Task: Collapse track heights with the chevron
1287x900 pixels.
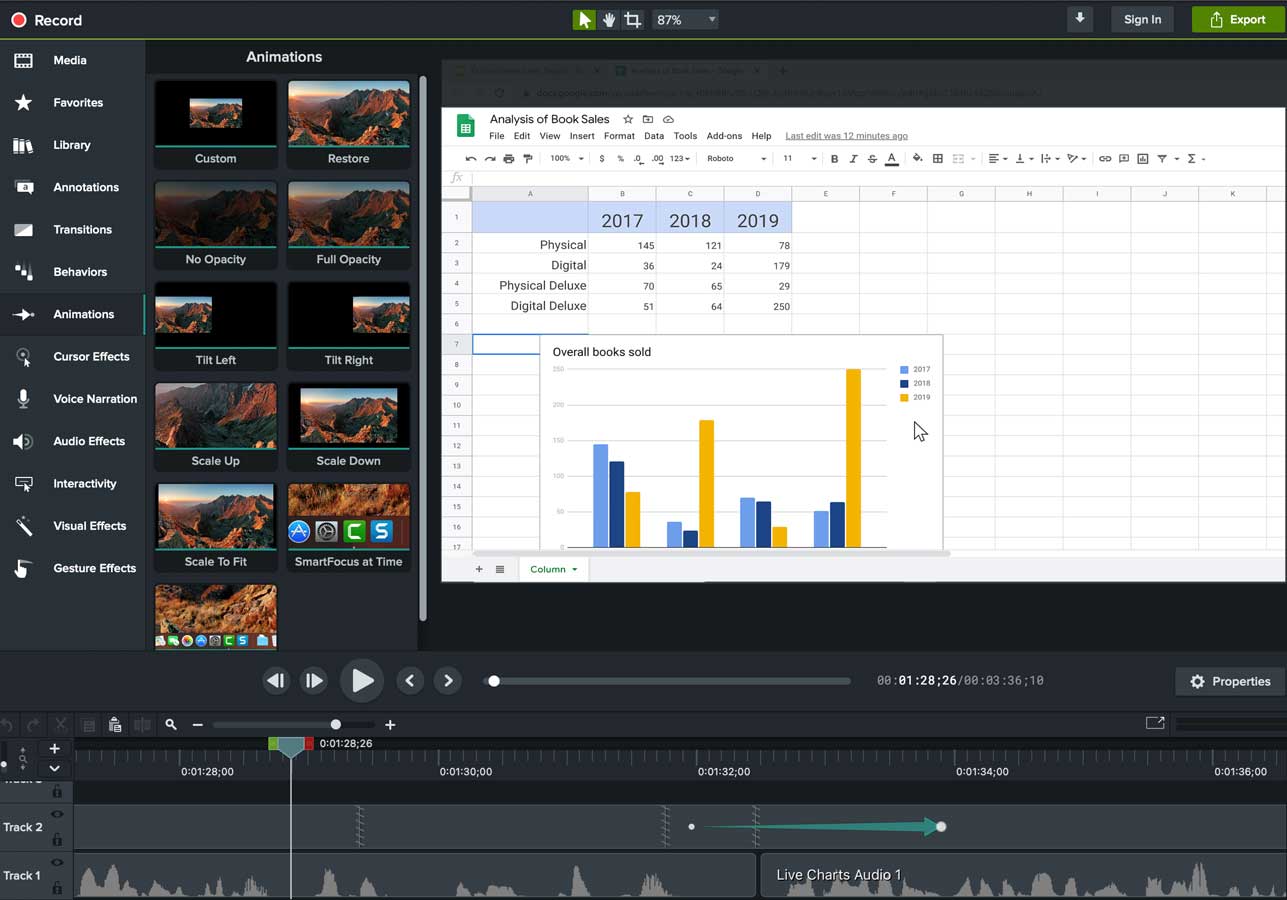Action: coord(55,768)
